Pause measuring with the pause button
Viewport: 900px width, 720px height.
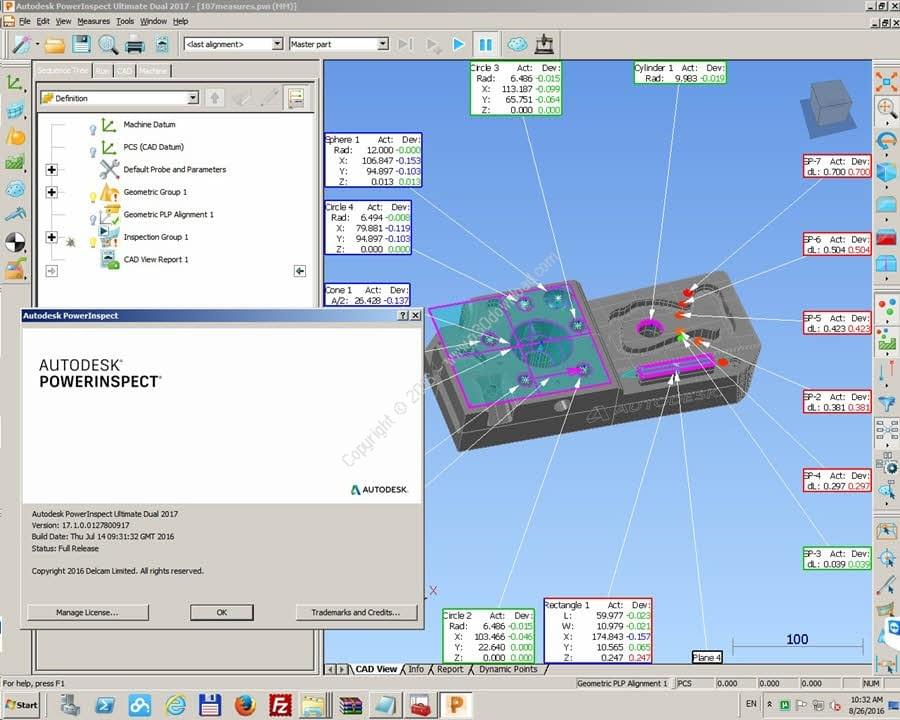pyautogui.click(x=485, y=44)
